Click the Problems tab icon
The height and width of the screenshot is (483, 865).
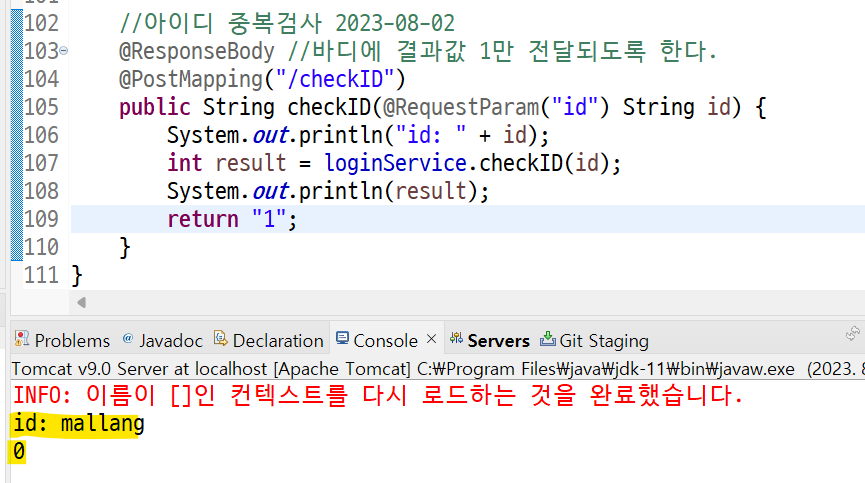(x=22, y=339)
